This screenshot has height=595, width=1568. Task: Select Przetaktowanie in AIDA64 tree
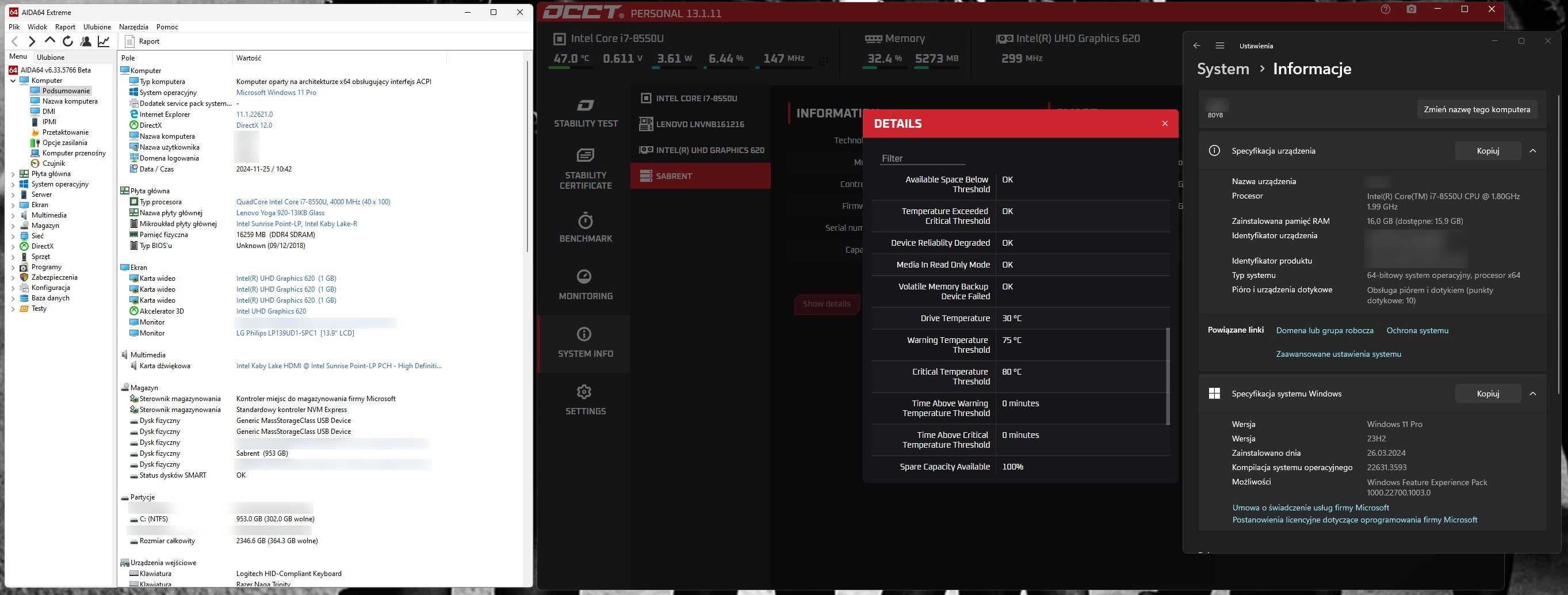click(x=65, y=132)
